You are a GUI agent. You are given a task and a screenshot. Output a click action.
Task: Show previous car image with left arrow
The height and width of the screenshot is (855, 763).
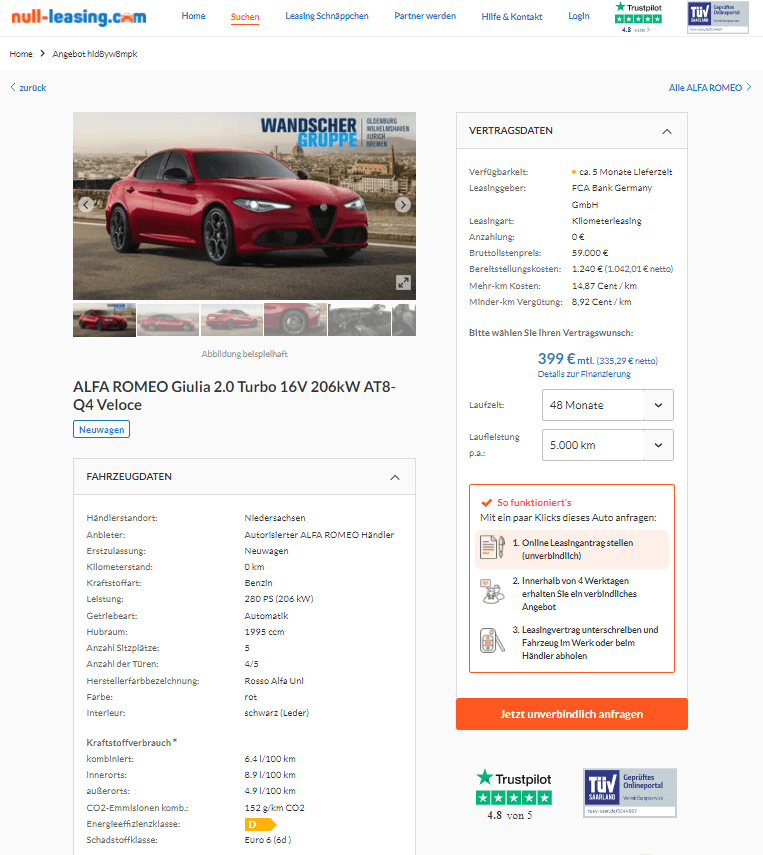86,205
